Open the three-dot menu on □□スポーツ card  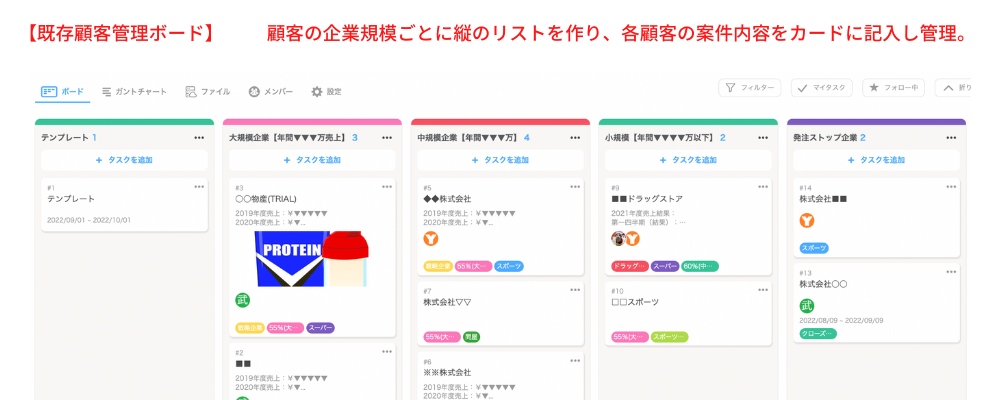pyautogui.click(x=763, y=290)
